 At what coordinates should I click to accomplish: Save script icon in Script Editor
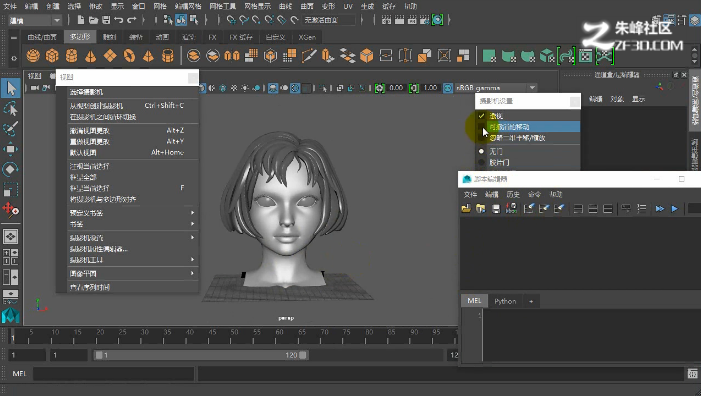[496, 208]
